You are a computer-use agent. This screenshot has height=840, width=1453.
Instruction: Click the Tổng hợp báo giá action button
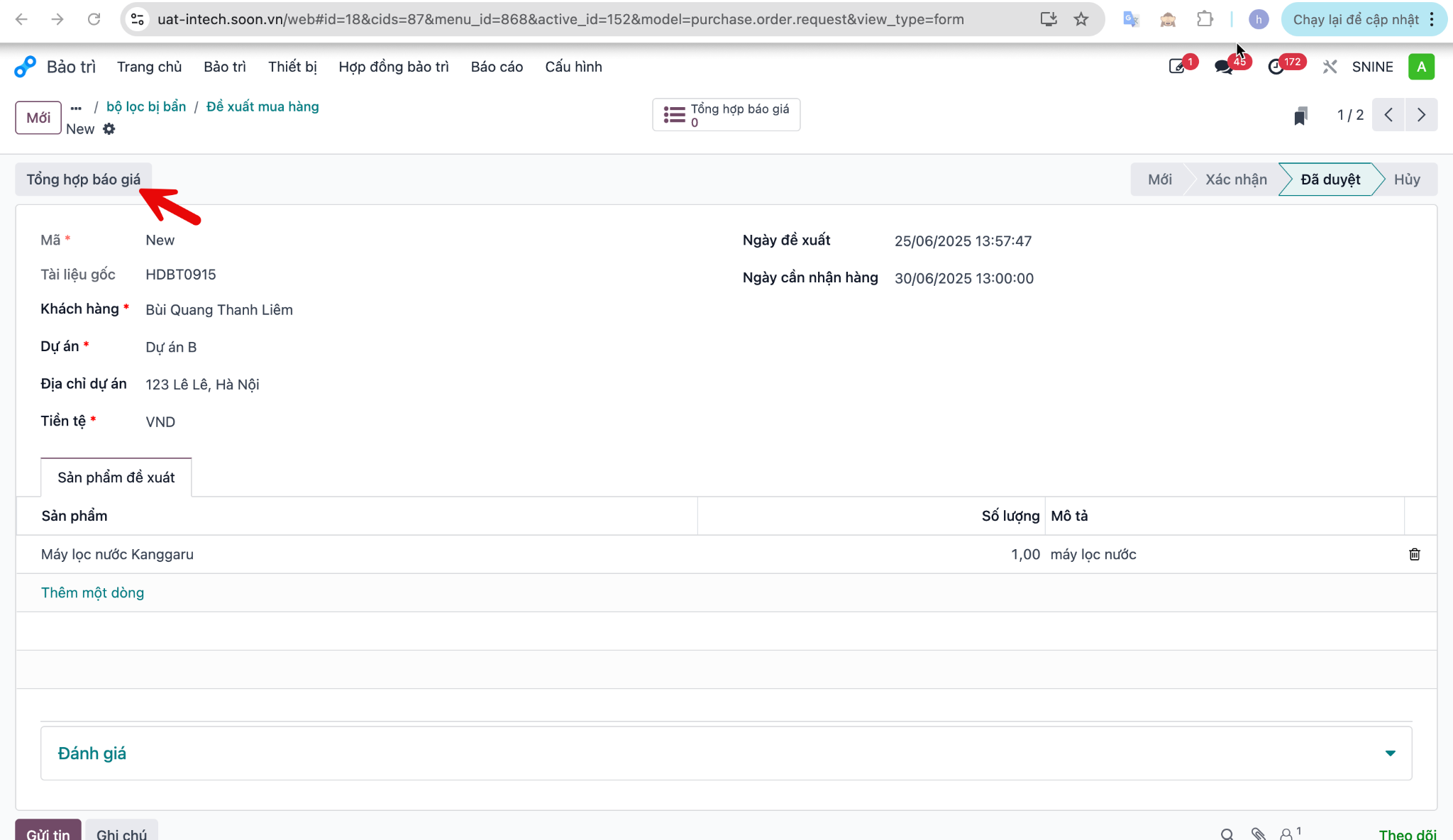point(84,179)
